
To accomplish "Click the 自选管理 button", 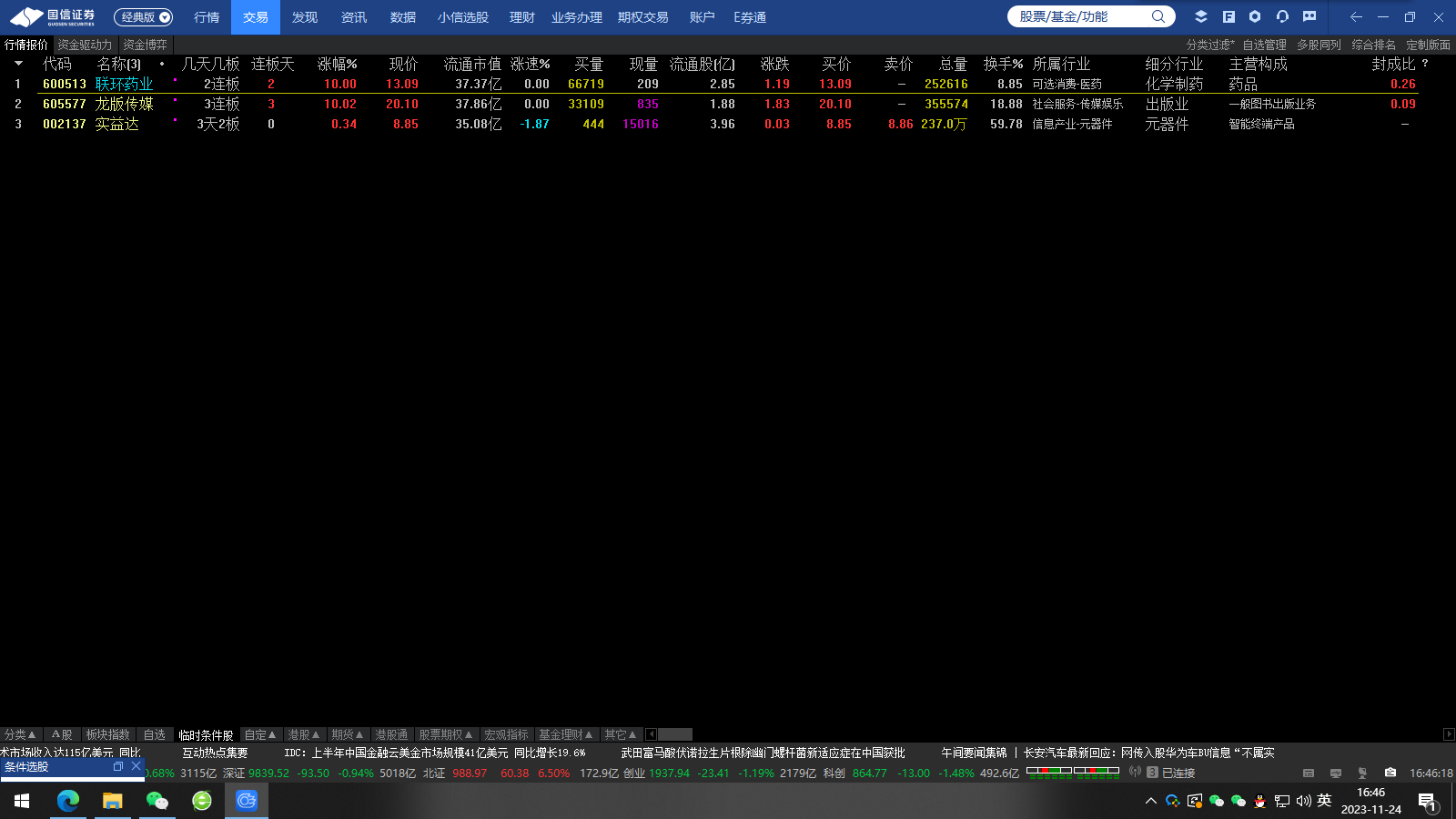I will coord(1265,45).
